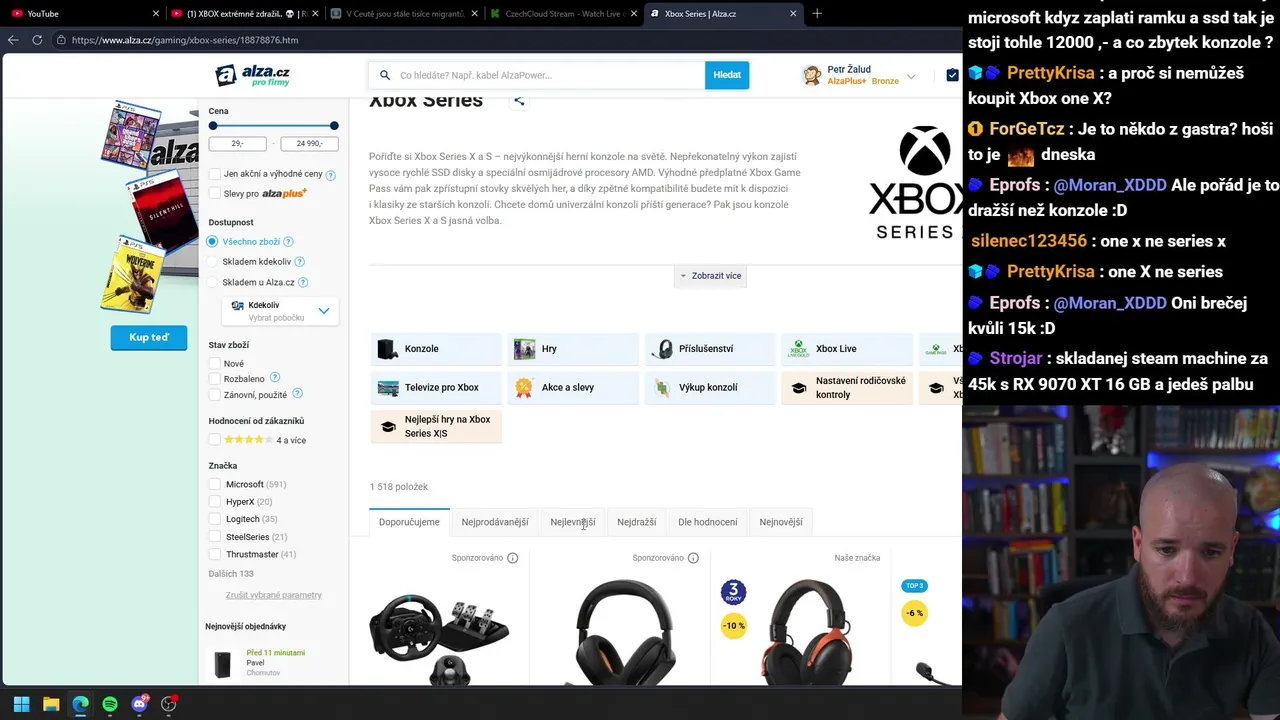Click the Výkup konzolí category icon

coord(662,388)
